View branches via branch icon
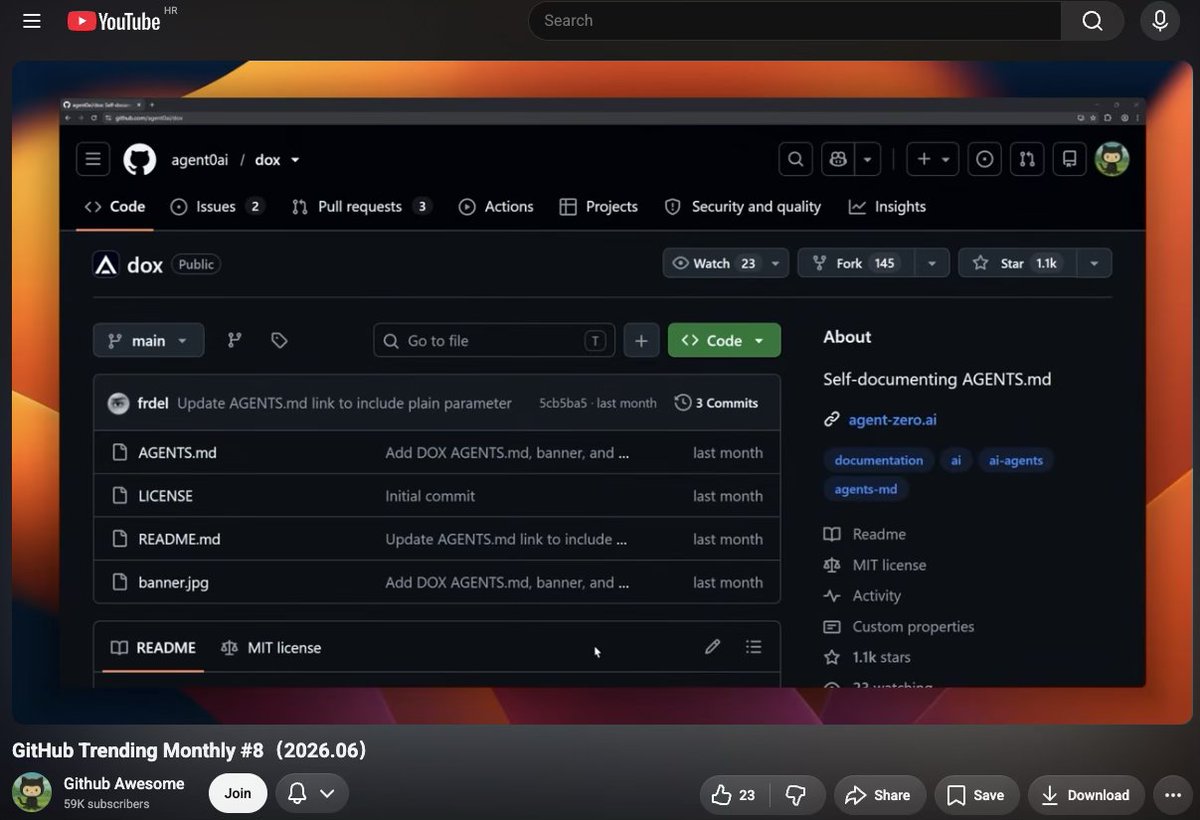1200x820 pixels. pyautogui.click(x=235, y=340)
